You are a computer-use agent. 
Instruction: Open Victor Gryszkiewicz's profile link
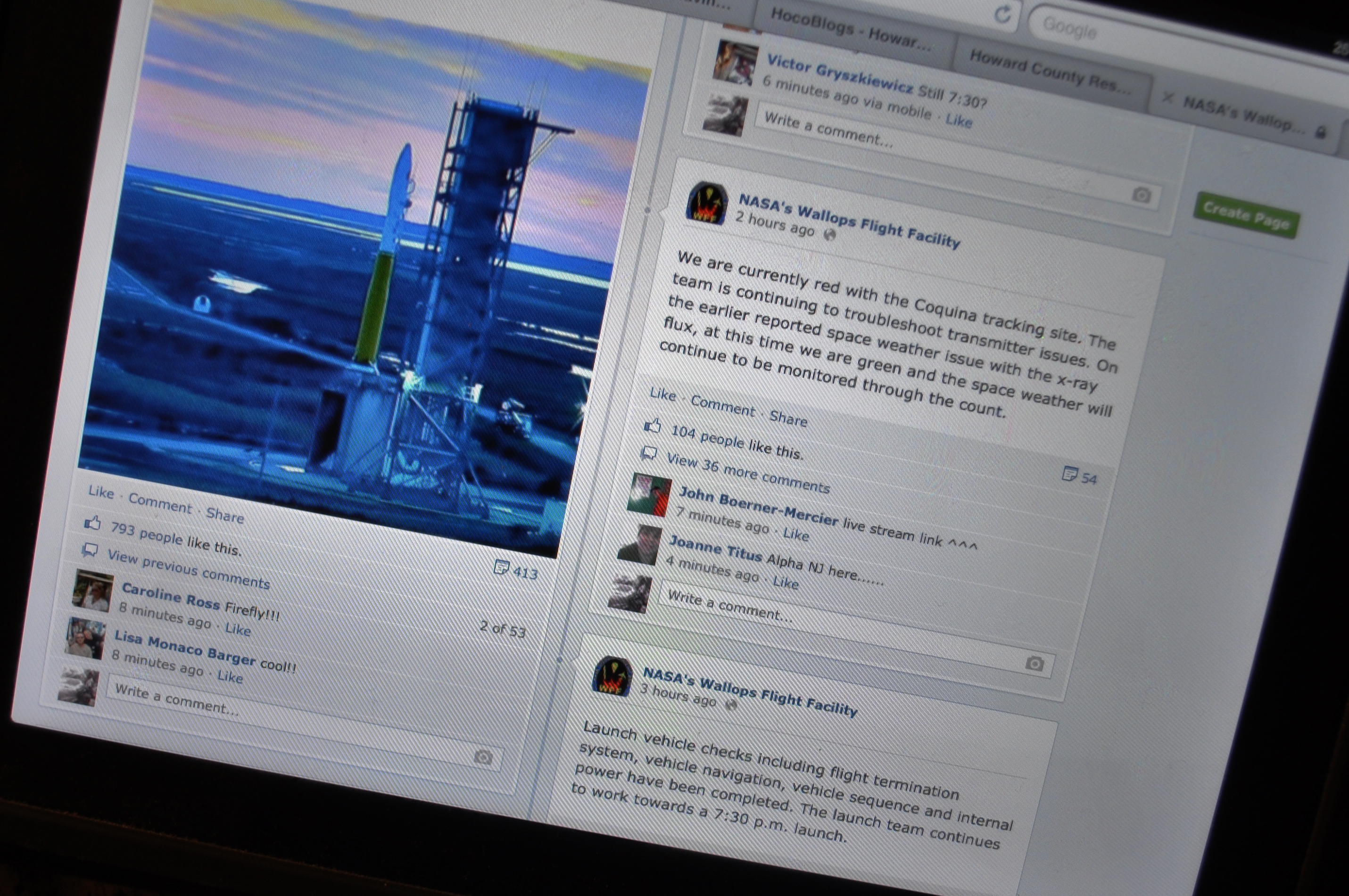tap(839, 73)
